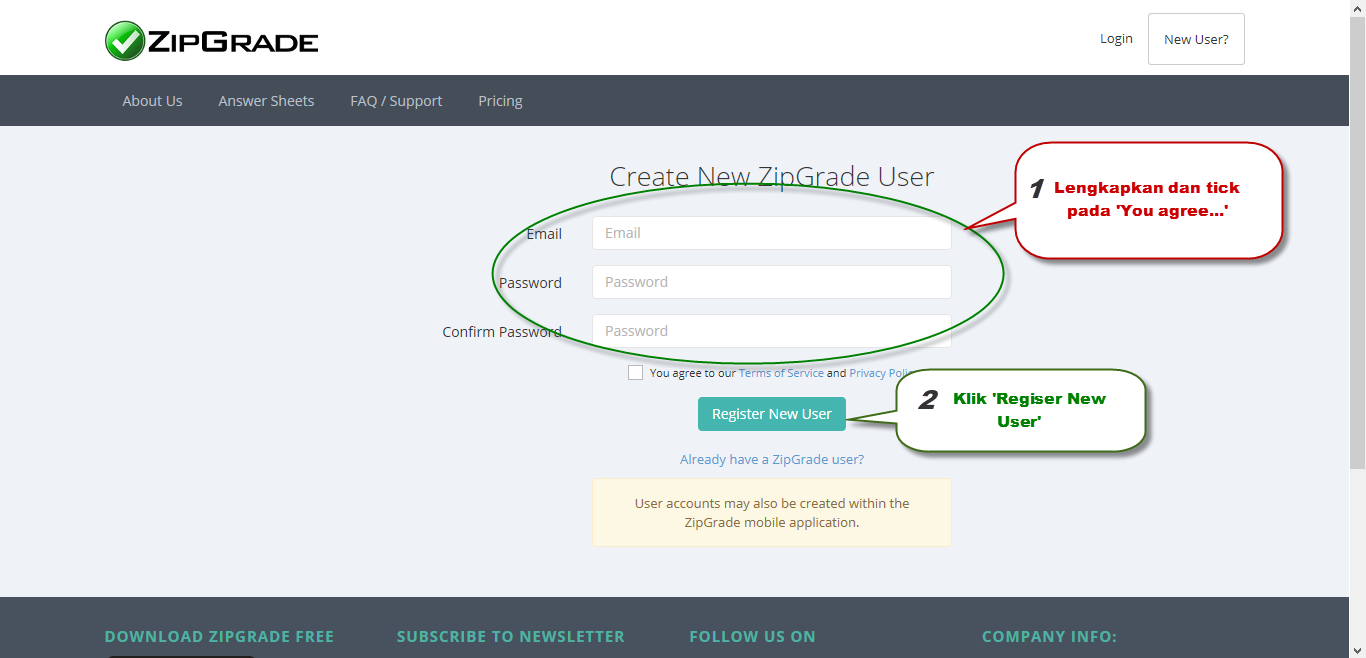The width and height of the screenshot is (1366, 658).
Task: Click 'DOWNLOAD ZIPGRADE FREE' footer heading
Action: (x=219, y=637)
